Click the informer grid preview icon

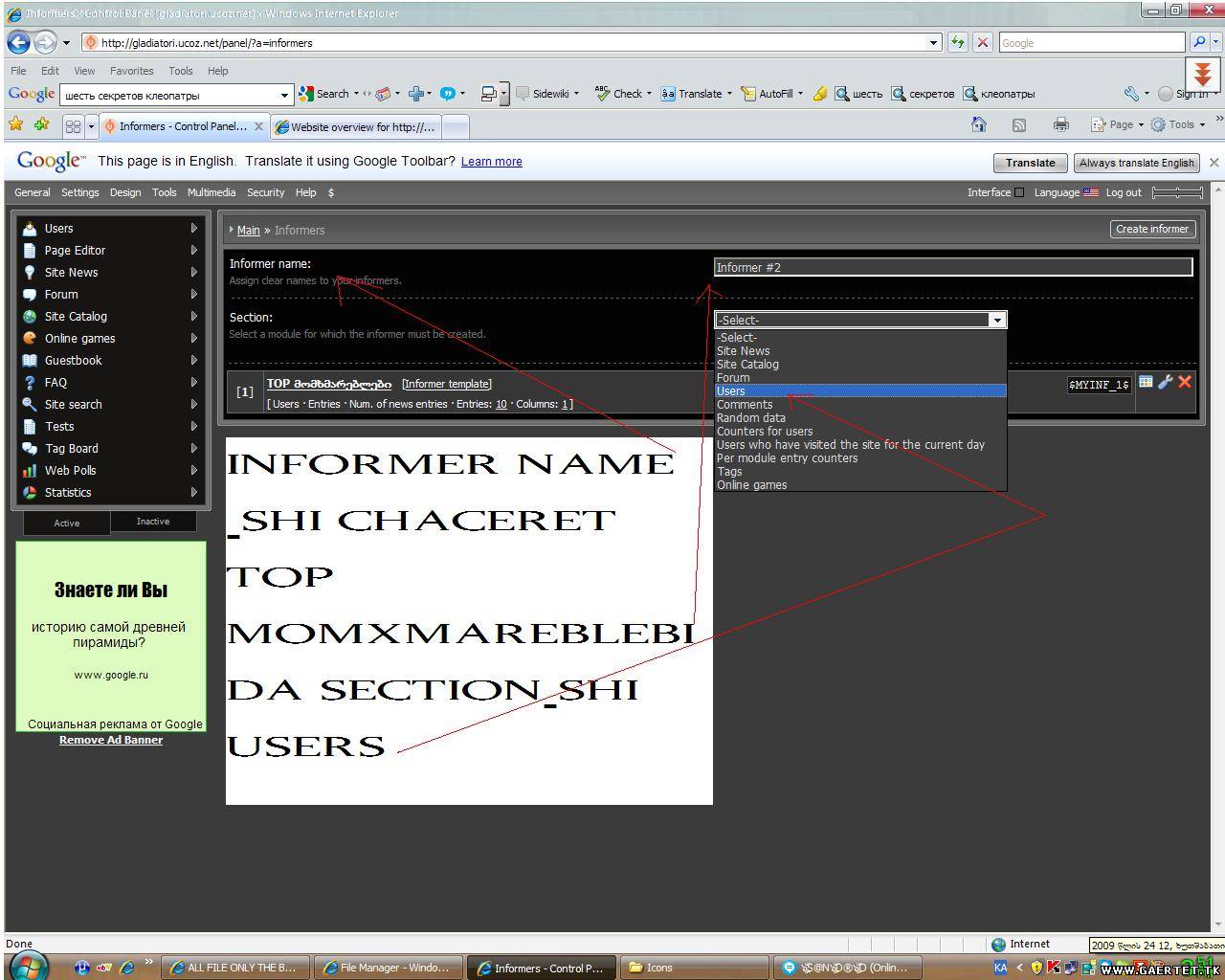tap(1146, 383)
